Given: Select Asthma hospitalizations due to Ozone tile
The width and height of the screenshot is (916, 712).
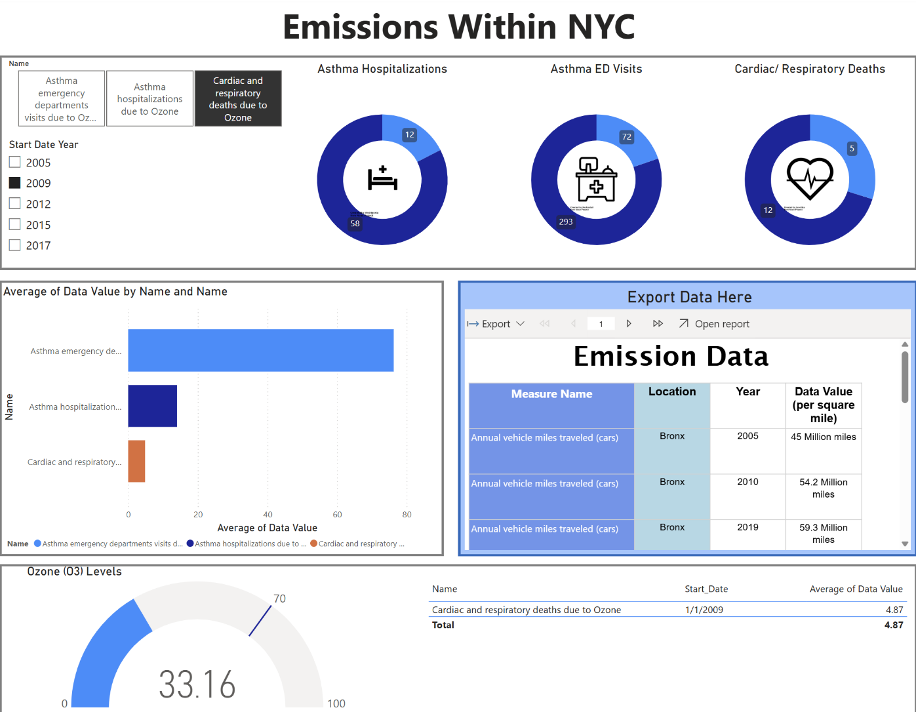Looking at the screenshot, I should tap(150, 99).
